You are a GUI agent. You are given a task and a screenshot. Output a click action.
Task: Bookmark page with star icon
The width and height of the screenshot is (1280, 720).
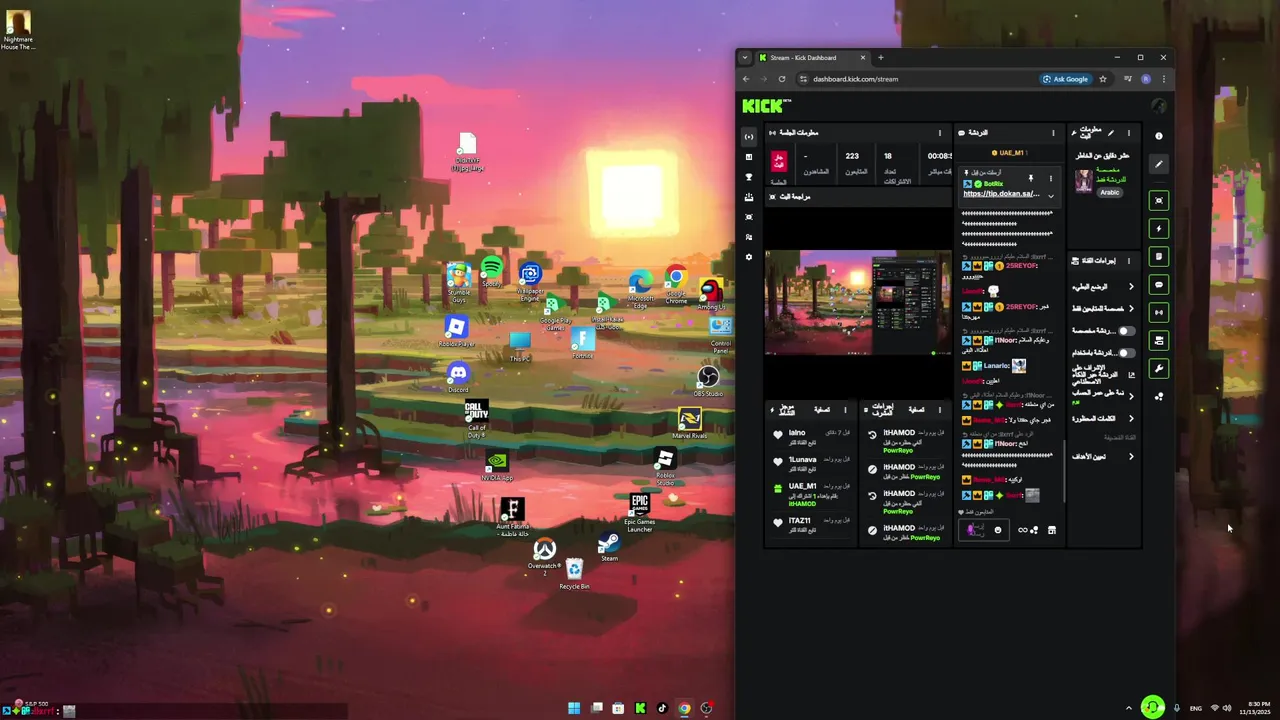[x=1103, y=79]
